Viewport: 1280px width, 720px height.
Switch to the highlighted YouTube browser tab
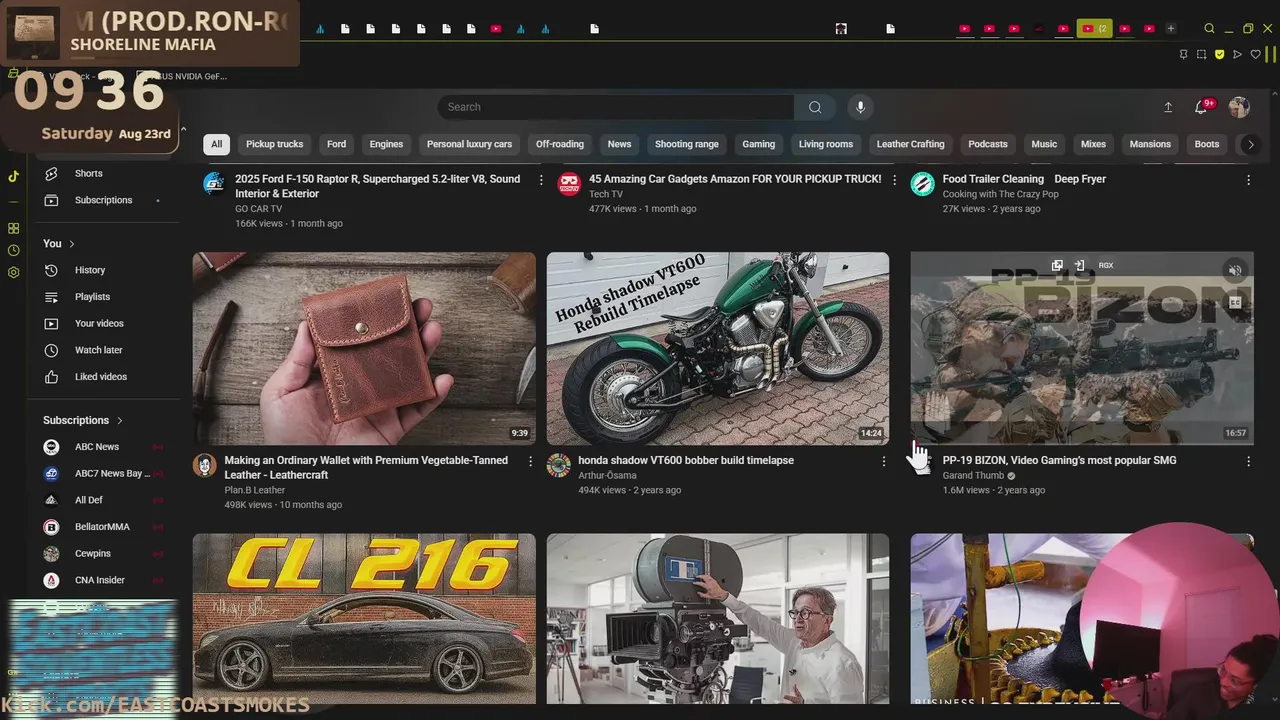tap(1093, 29)
